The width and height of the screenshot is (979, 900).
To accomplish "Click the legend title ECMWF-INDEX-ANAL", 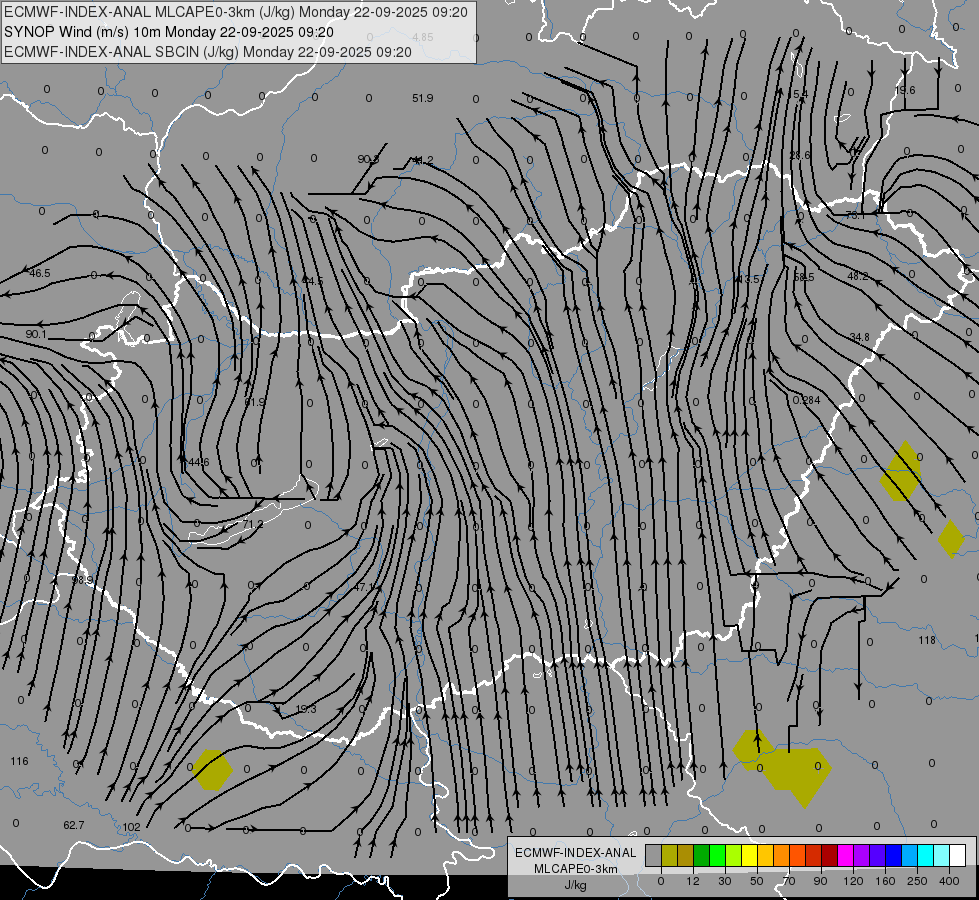I will pos(576,853).
